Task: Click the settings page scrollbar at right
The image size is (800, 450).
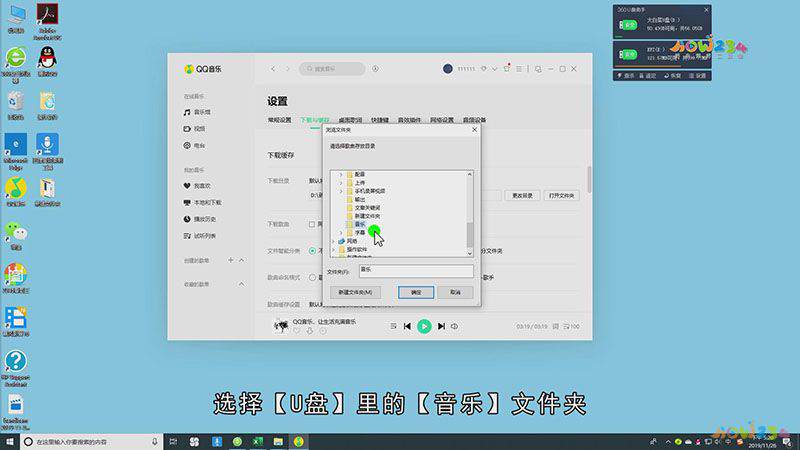Action: pos(589,180)
